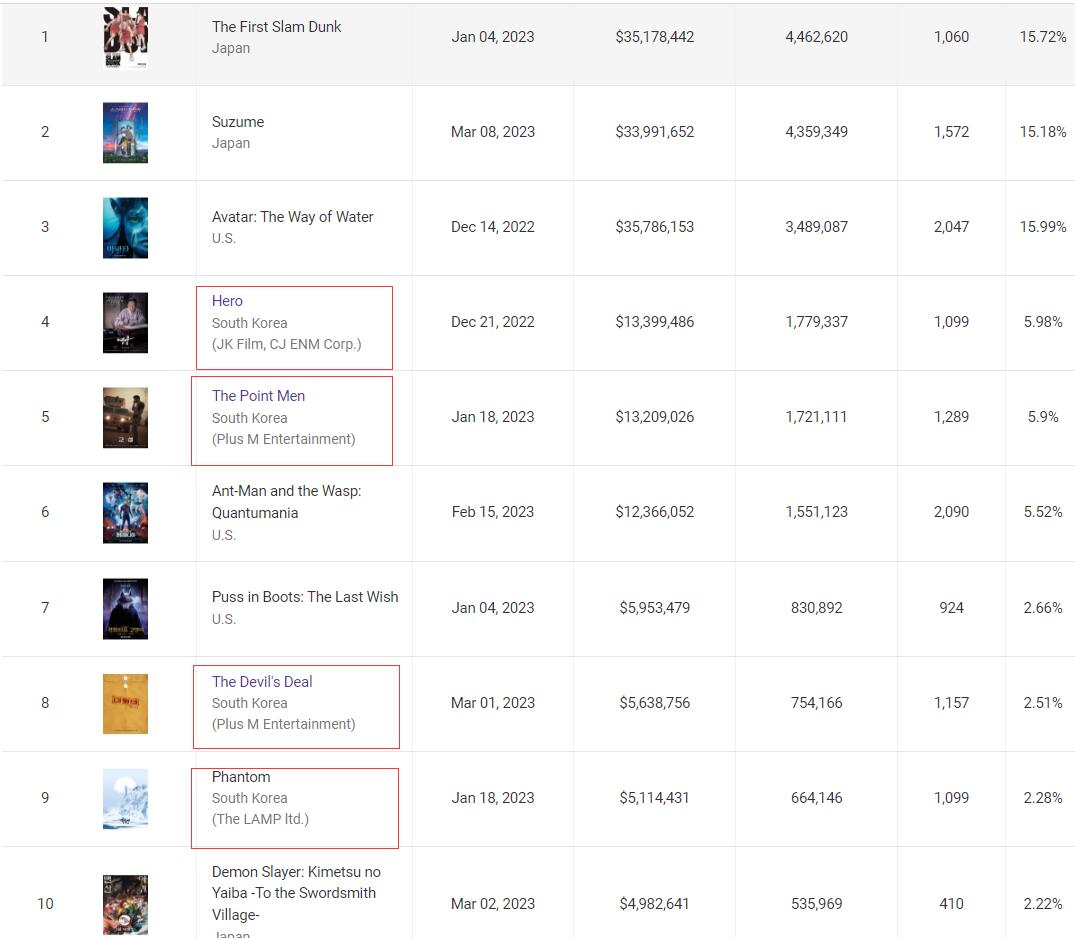Click the Suzume movie poster
Screen dimensions: 1075x938
click(125, 132)
